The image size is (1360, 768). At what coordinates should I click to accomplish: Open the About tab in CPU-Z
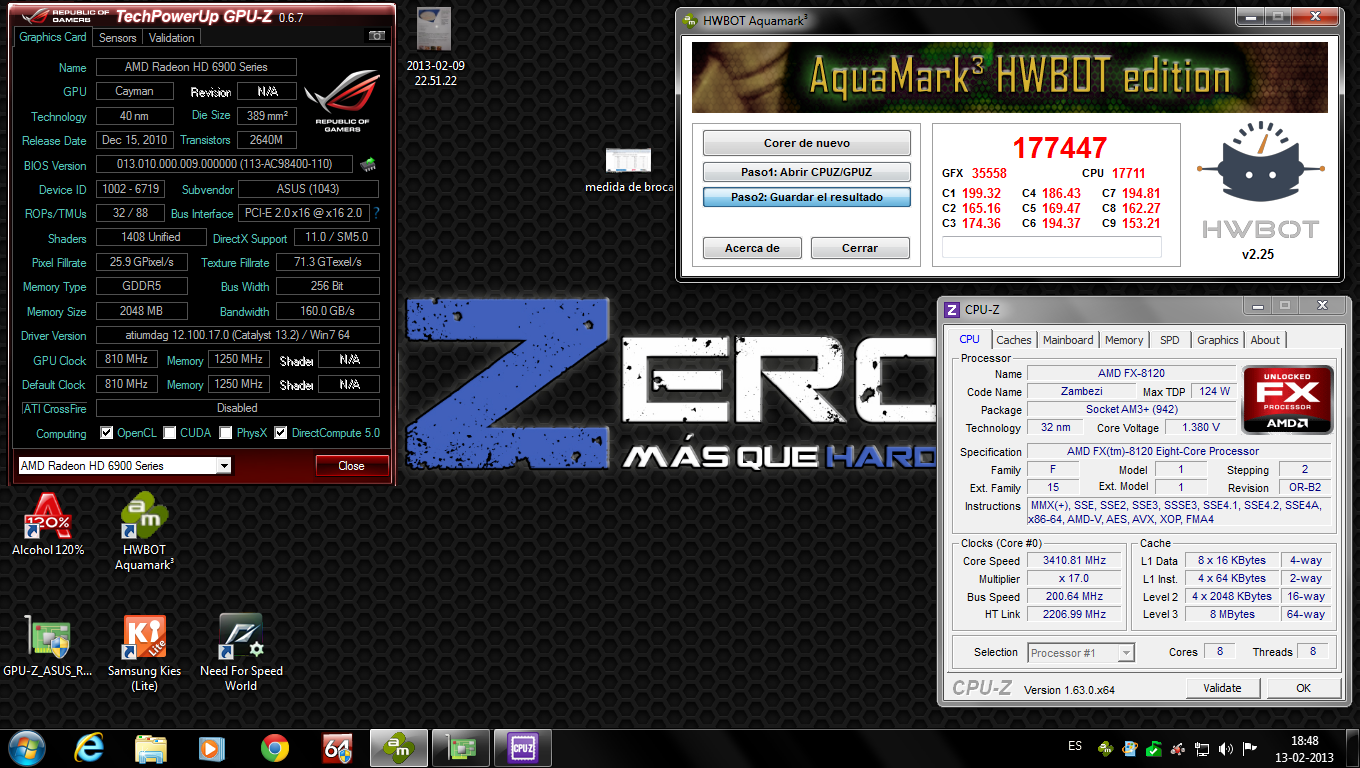point(1265,340)
